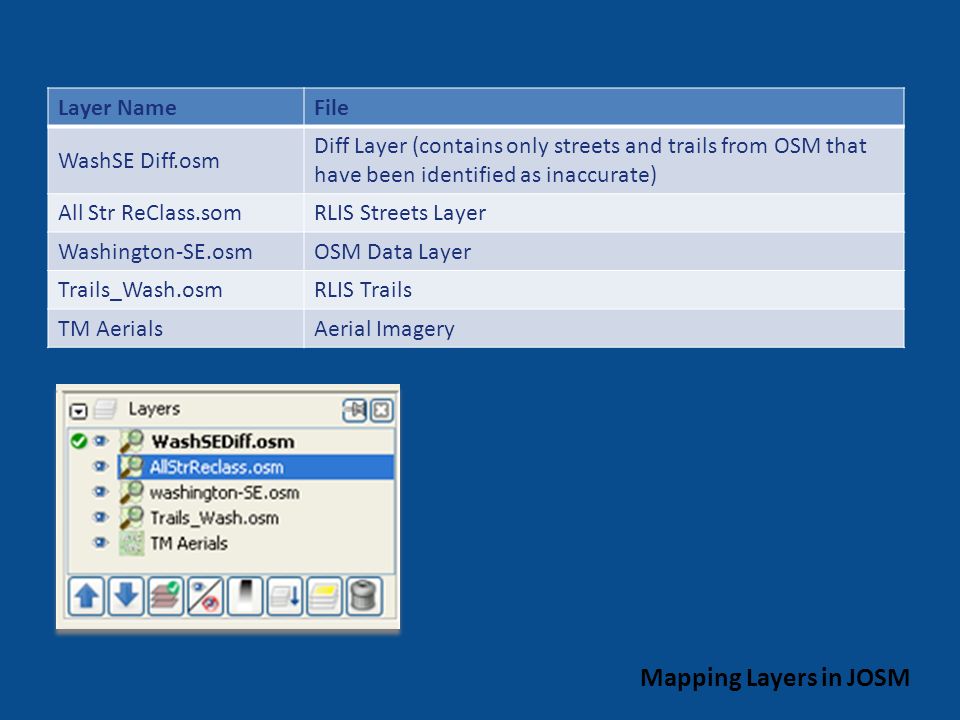Viewport: 960px width, 720px height.
Task: Click table cell 'TM Aerials'
Action: 176,329
